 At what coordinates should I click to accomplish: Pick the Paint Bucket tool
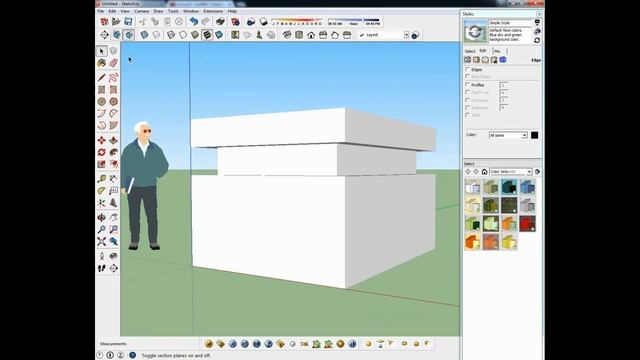pyautogui.click(x=102, y=63)
